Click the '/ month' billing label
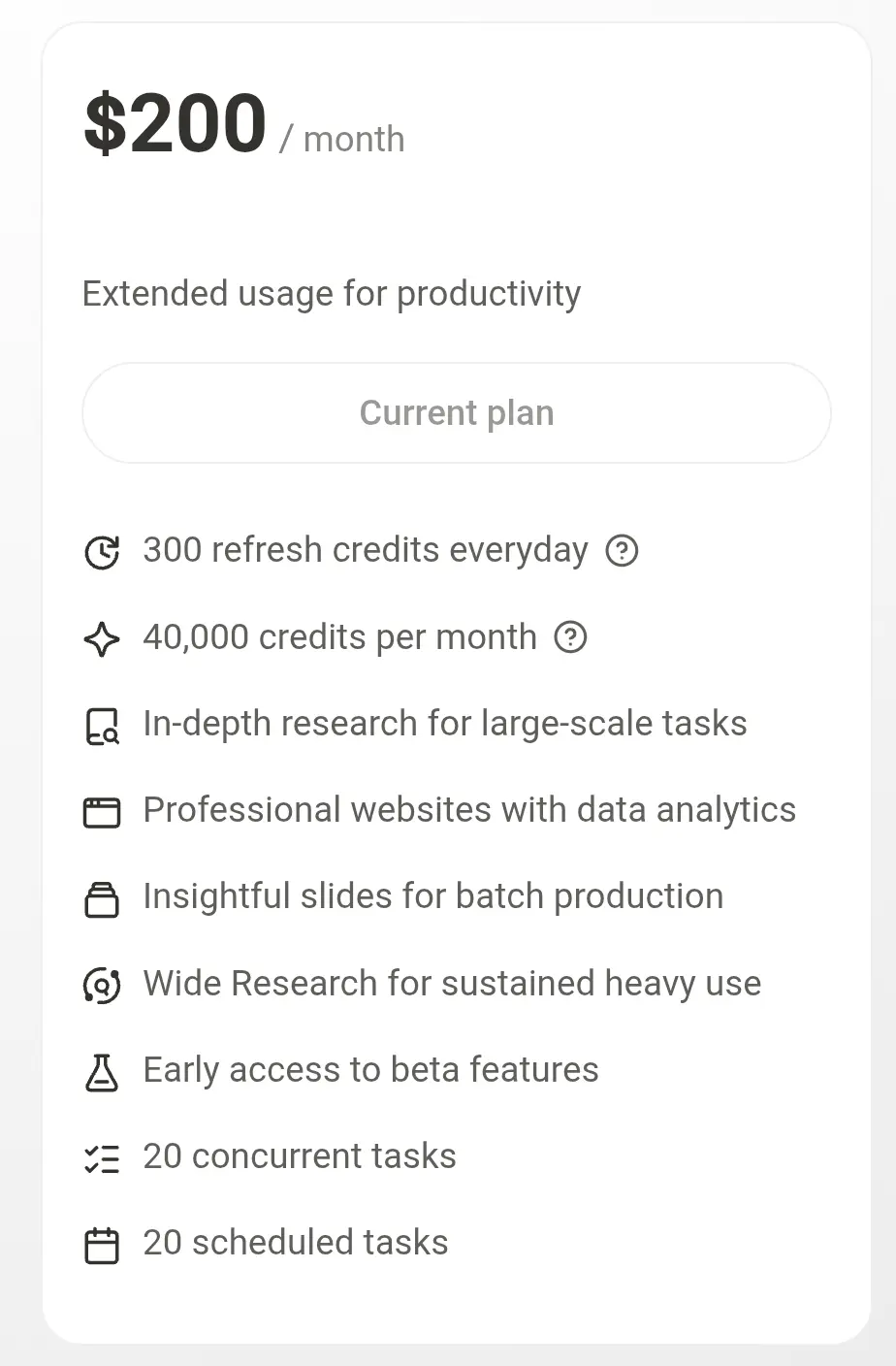 (x=341, y=139)
